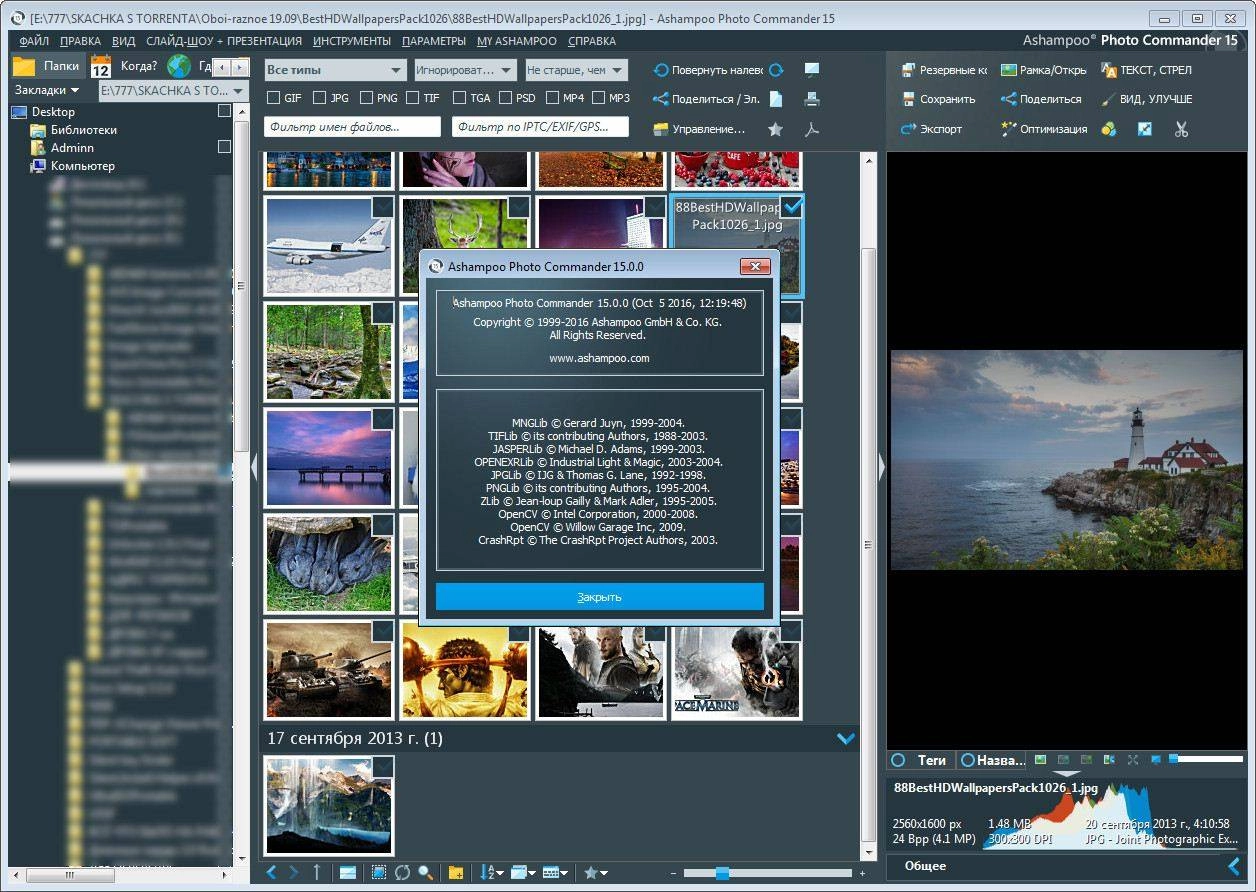Open the Все типы file type dropdown
The image size is (1256, 892).
pos(335,70)
